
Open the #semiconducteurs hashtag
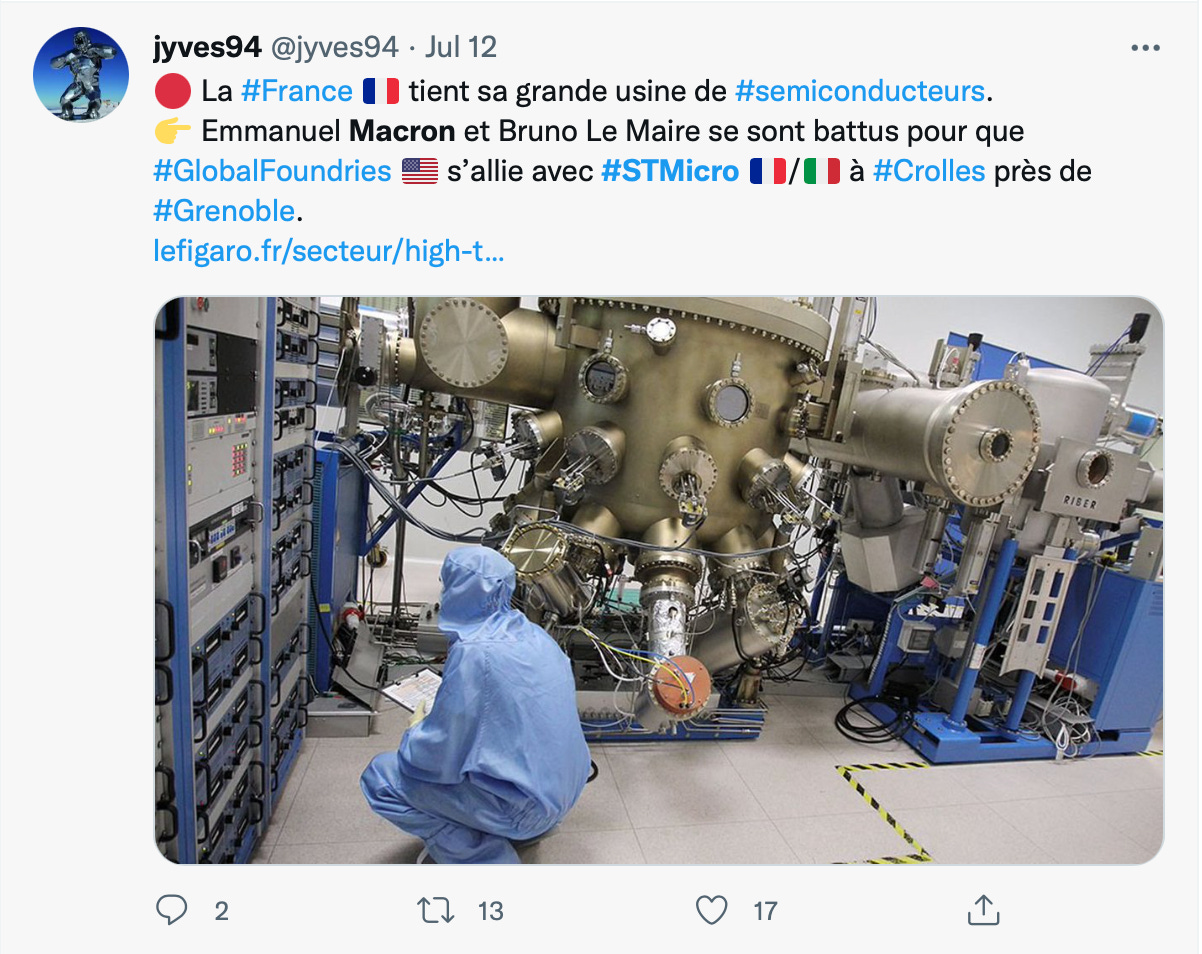click(860, 91)
